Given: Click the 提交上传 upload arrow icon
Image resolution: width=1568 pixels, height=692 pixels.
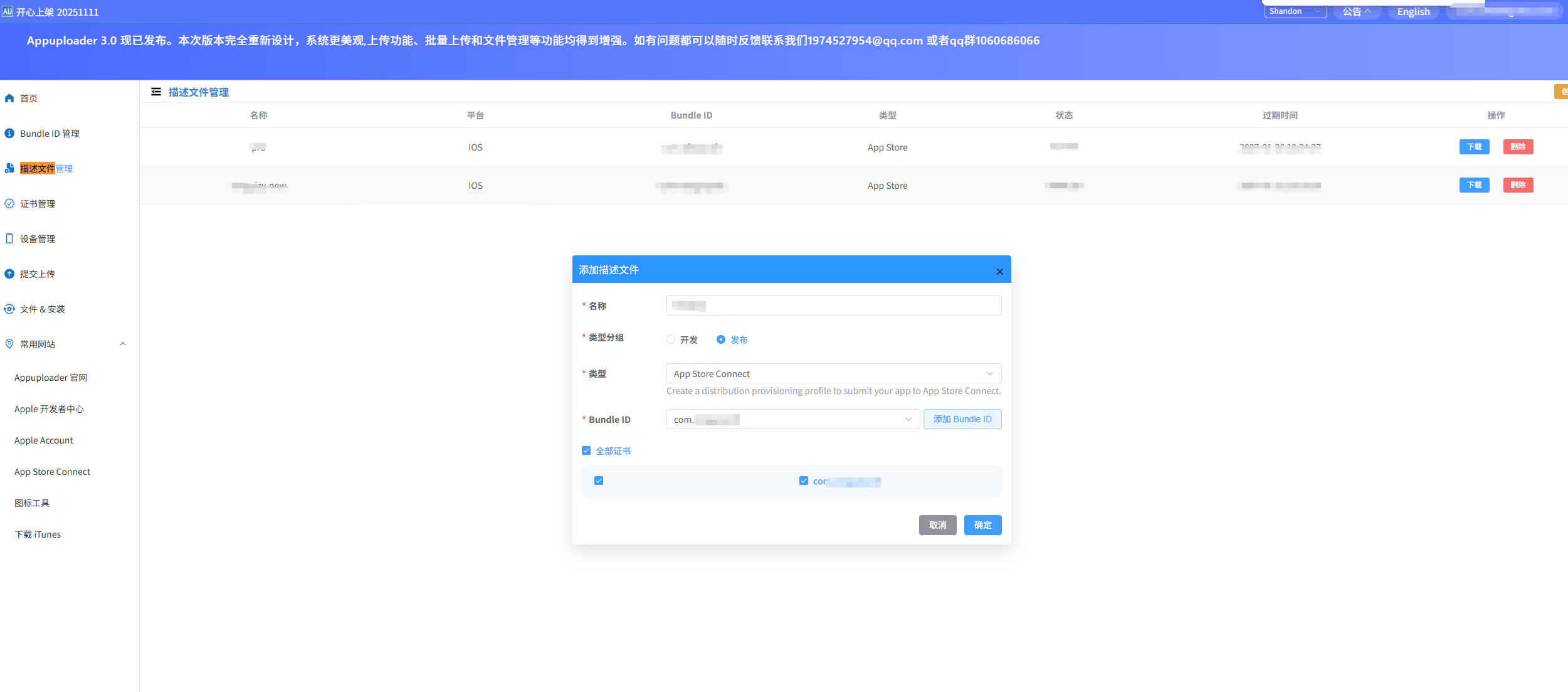Looking at the screenshot, I should pyautogui.click(x=9, y=274).
